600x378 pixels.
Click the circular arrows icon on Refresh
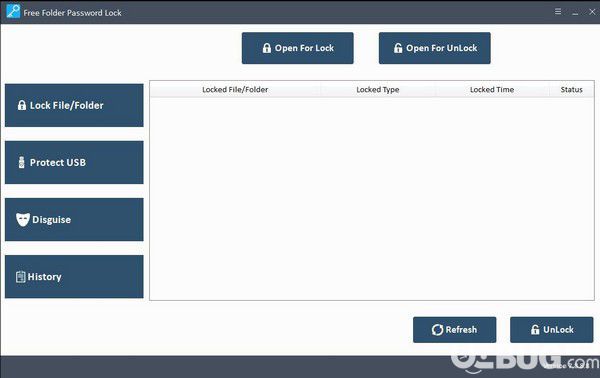437,329
